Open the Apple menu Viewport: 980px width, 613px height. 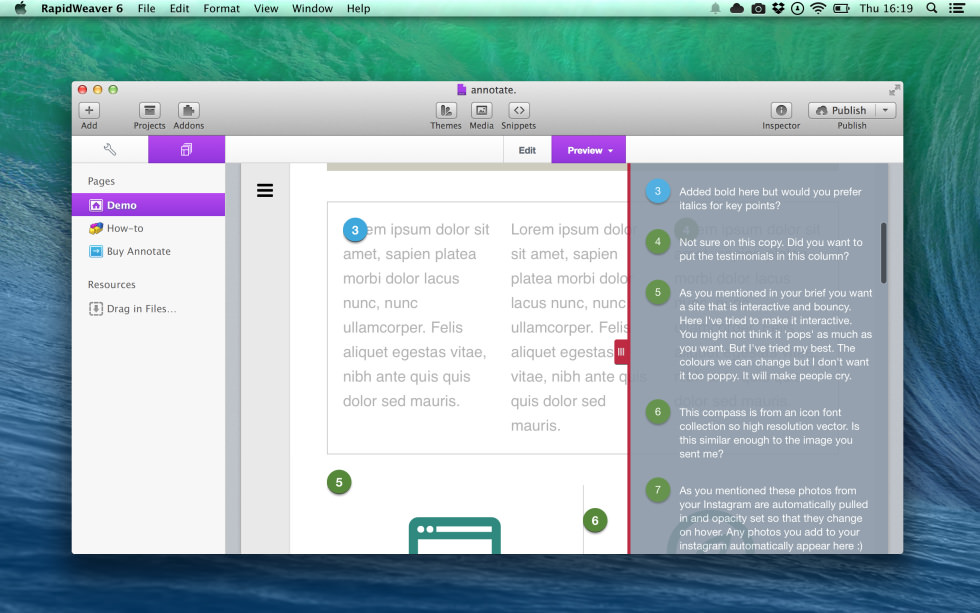[x=21, y=8]
